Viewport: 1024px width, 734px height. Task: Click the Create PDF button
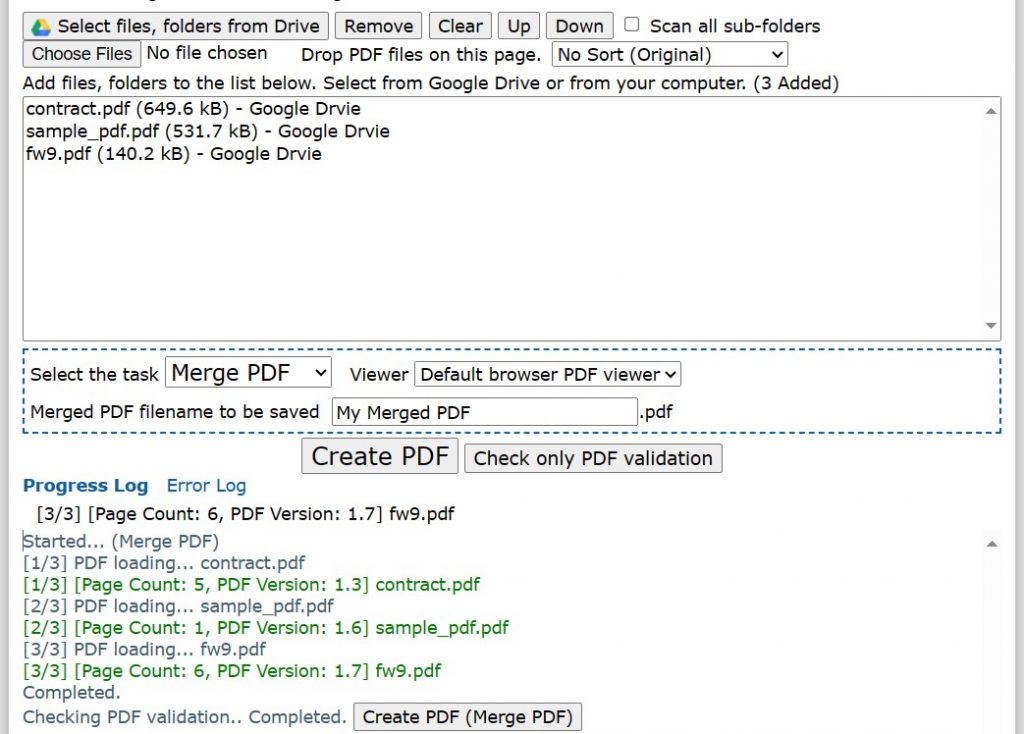(x=379, y=455)
